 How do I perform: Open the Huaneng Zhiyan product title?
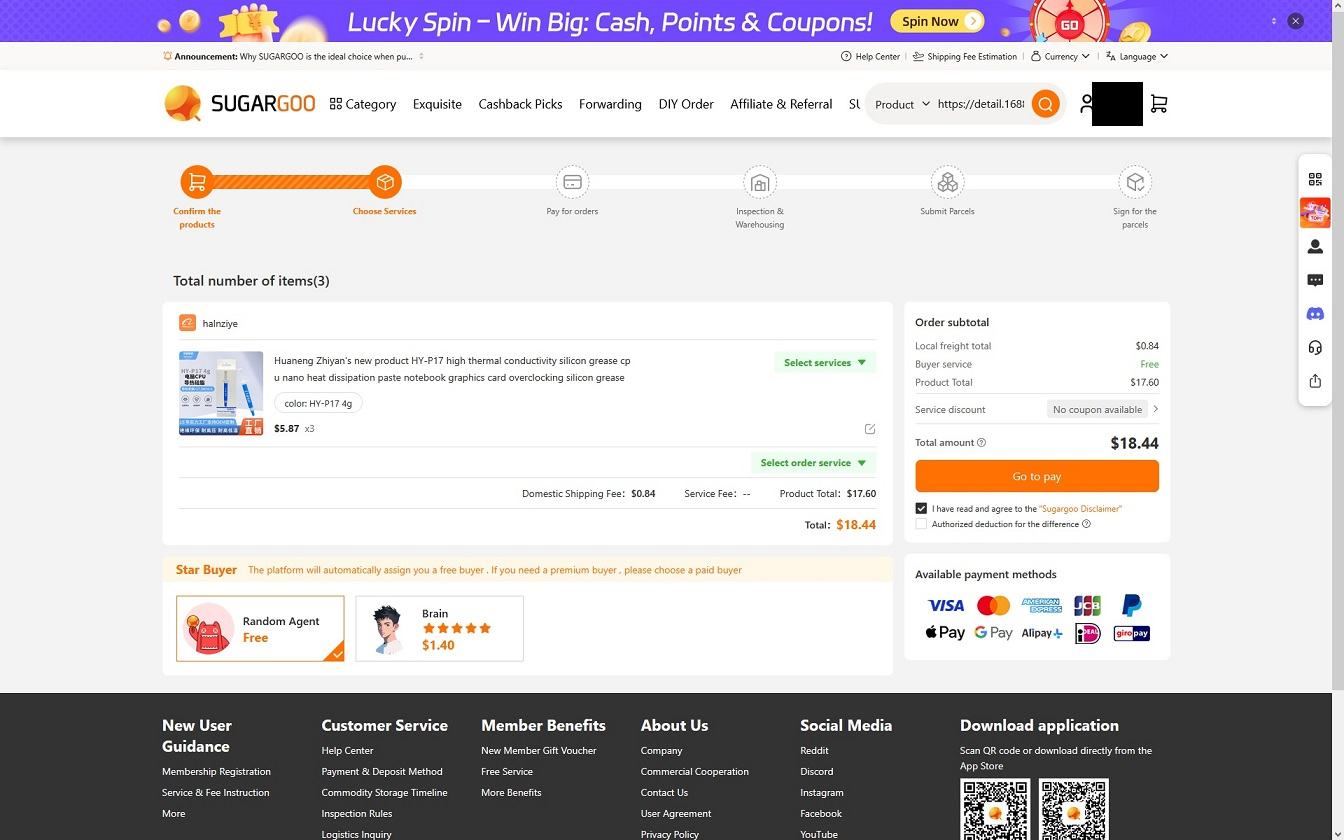(x=452, y=369)
